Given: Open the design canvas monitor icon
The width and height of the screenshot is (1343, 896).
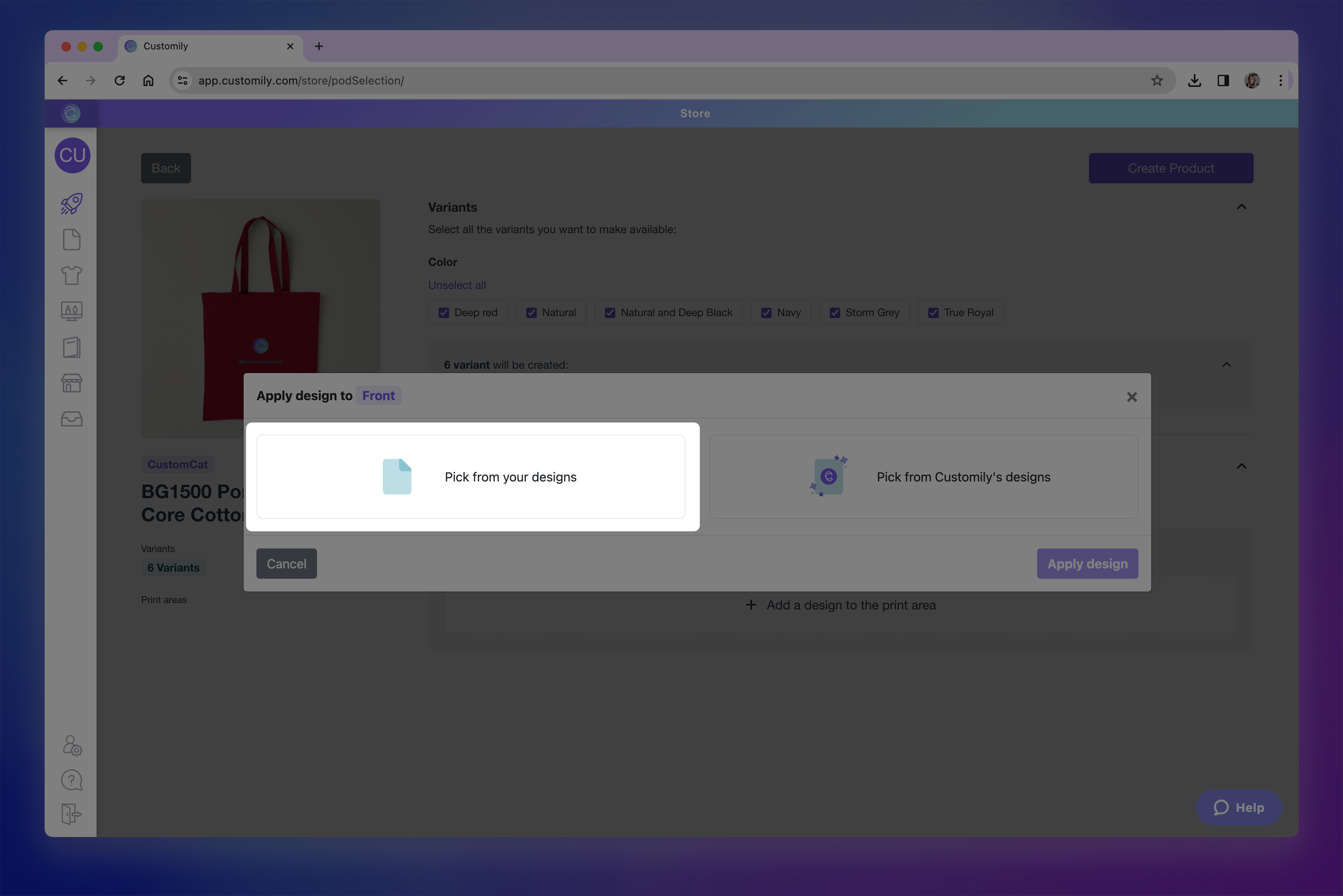Looking at the screenshot, I should (71, 311).
